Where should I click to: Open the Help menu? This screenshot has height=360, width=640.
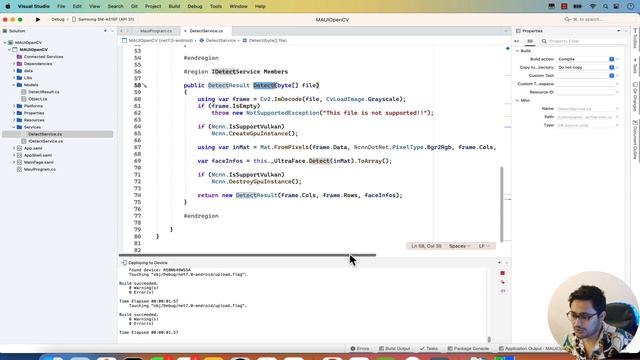pyautogui.click(x=260, y=6)
